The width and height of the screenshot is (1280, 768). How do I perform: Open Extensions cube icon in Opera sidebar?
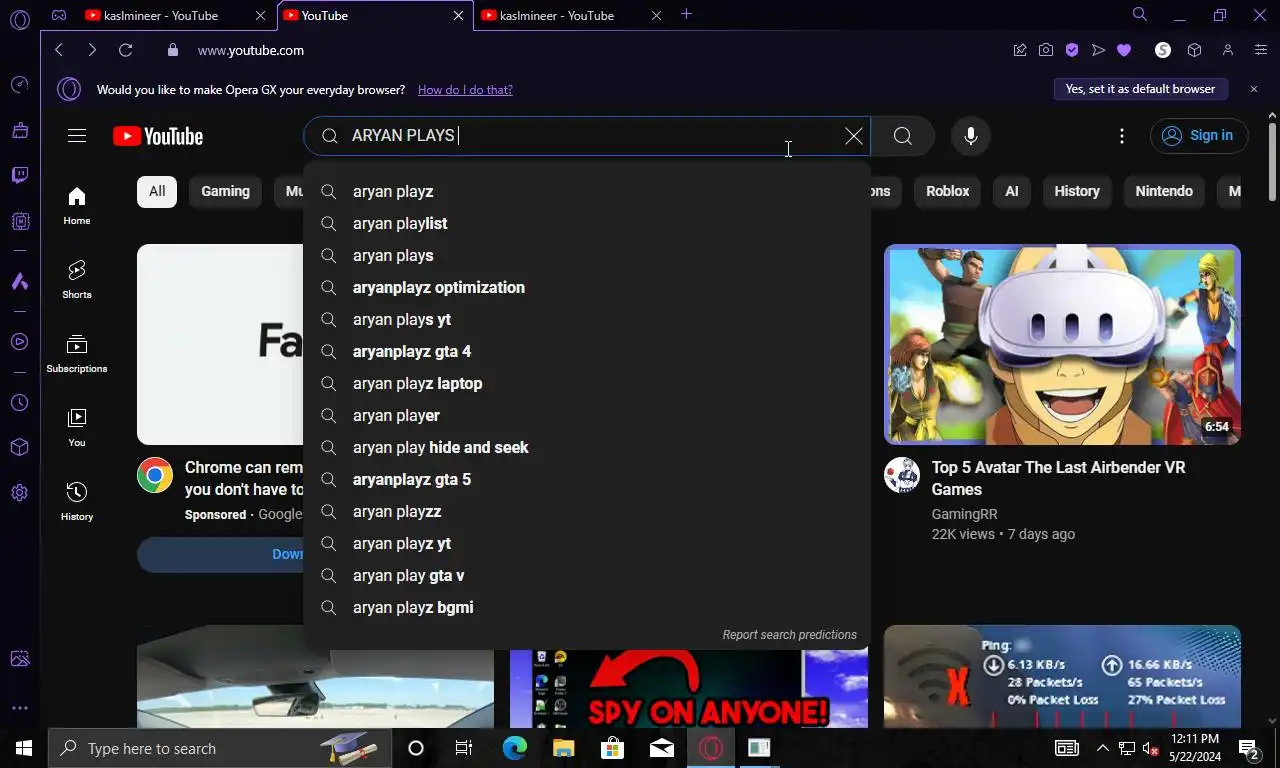point(19,447)
